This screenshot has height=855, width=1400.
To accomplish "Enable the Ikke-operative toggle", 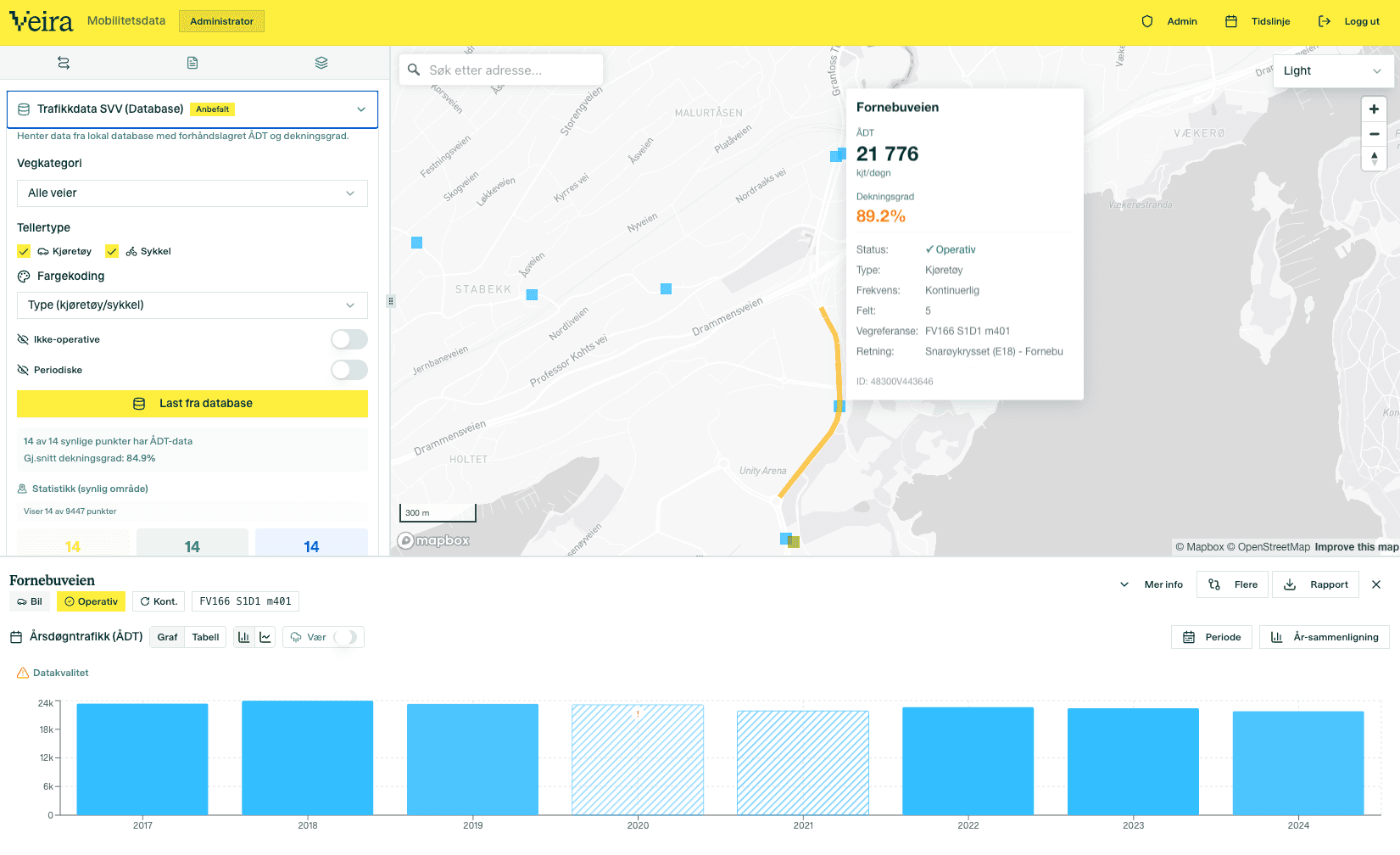I will [349, 339].
